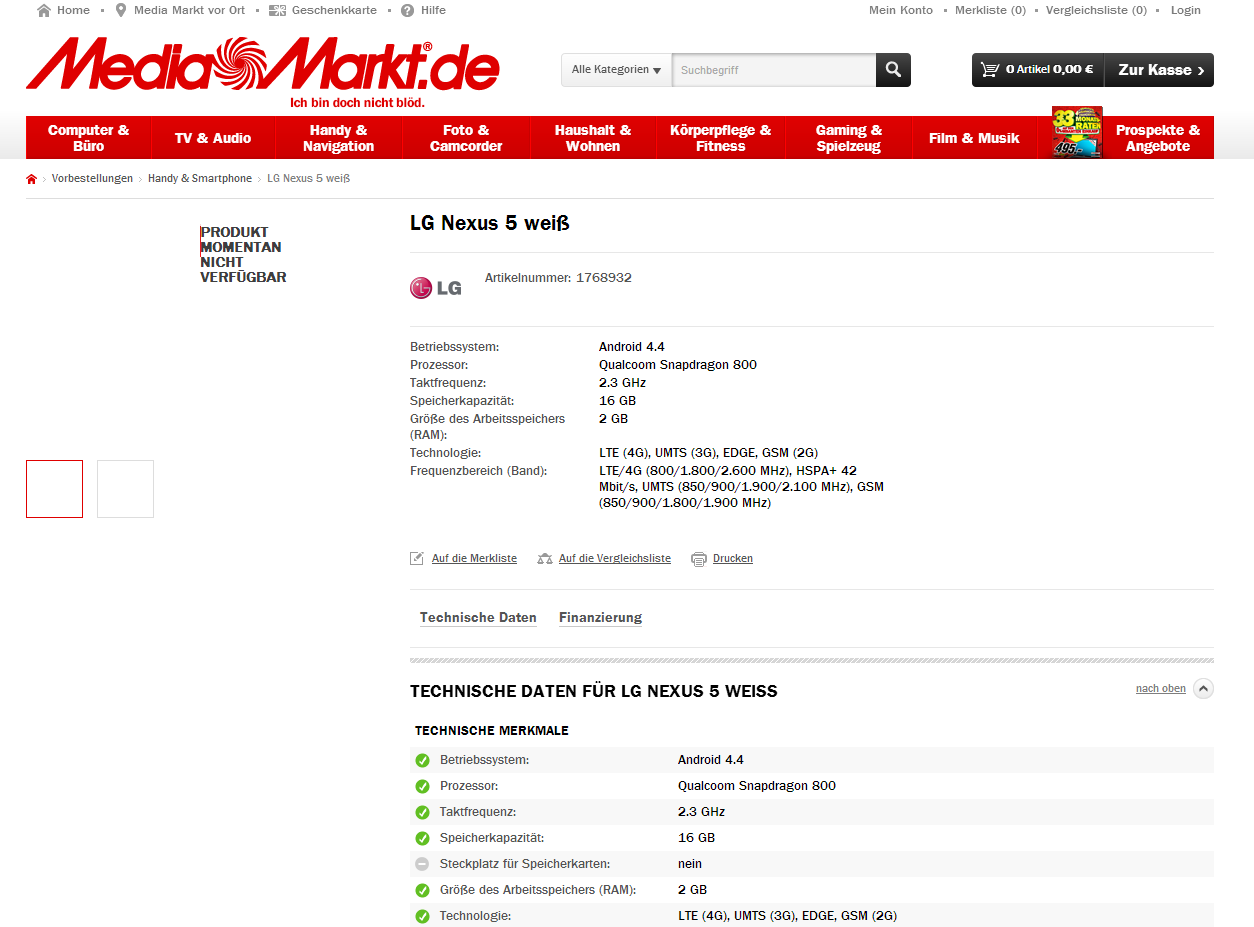
Task: Click the green check beside table Taktfrequenz
Action: (x=422, y=812)
